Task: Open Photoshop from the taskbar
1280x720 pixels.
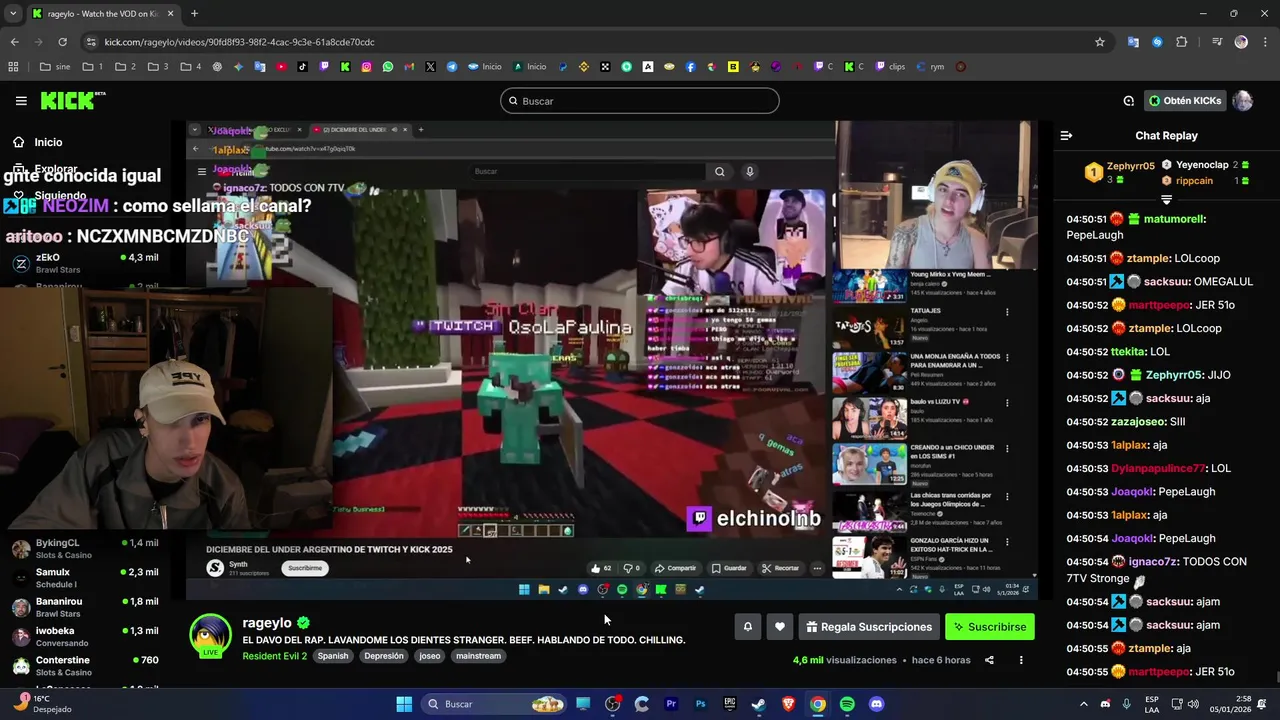Action: (700, 704)
